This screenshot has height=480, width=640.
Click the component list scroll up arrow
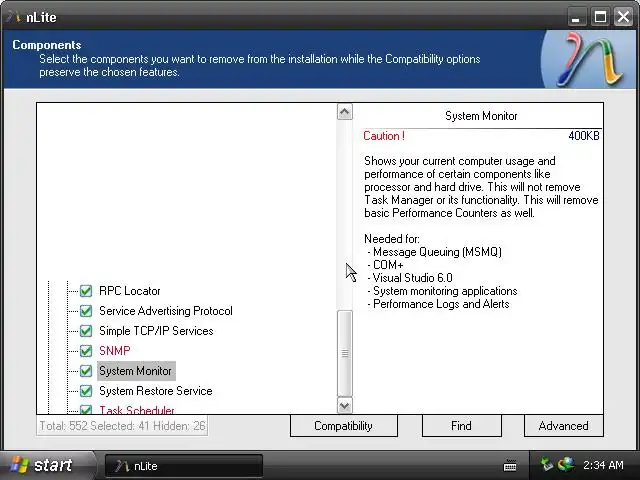[x=345, y=112]
